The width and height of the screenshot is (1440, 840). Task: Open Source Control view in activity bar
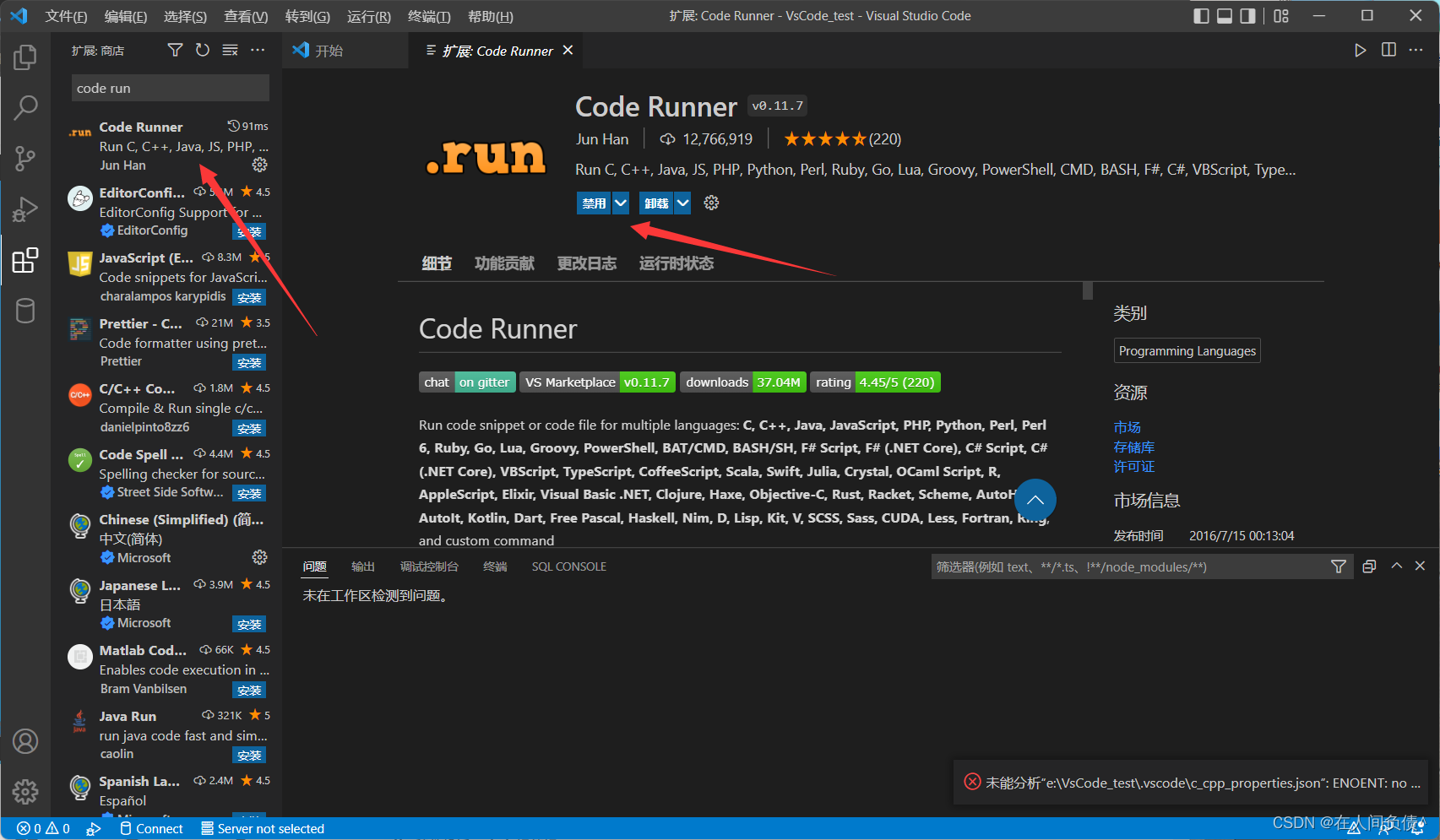point(25,158)
